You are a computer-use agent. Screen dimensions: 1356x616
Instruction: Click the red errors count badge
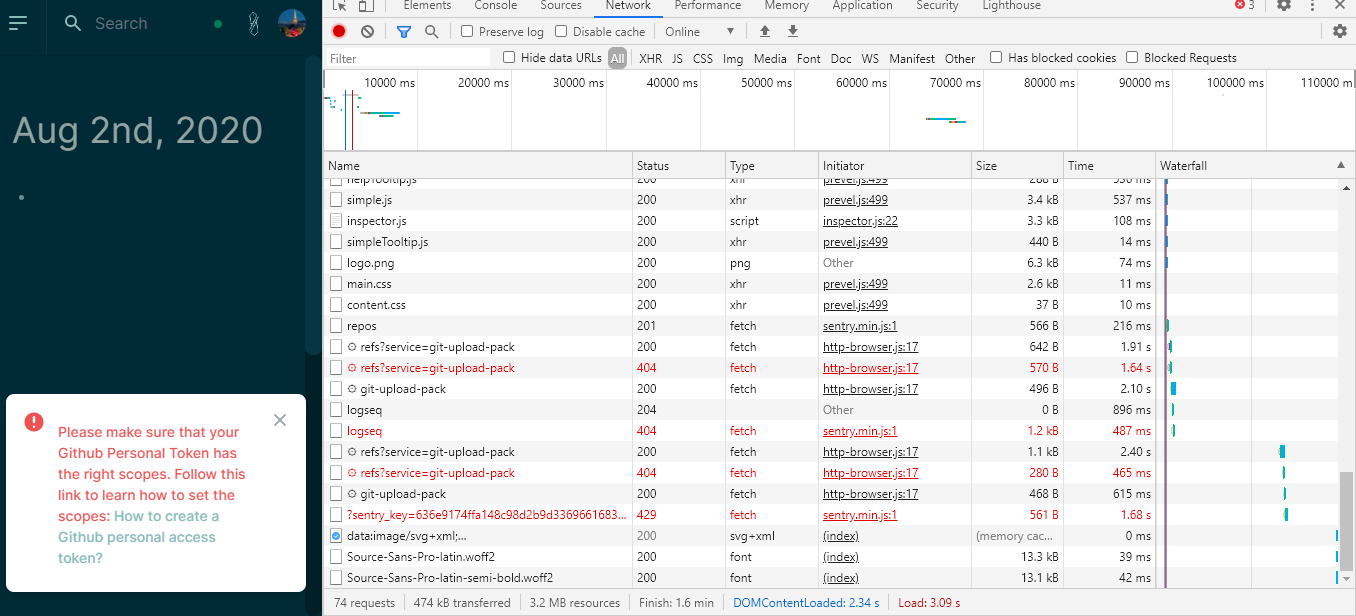(x=1245, y=5)
